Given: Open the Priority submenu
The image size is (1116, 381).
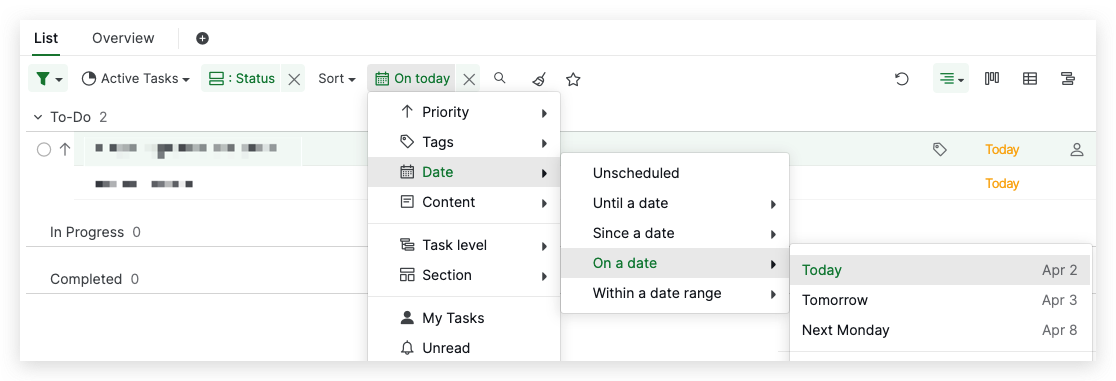Looking at the screenshot, I should (x=464, y=112).
